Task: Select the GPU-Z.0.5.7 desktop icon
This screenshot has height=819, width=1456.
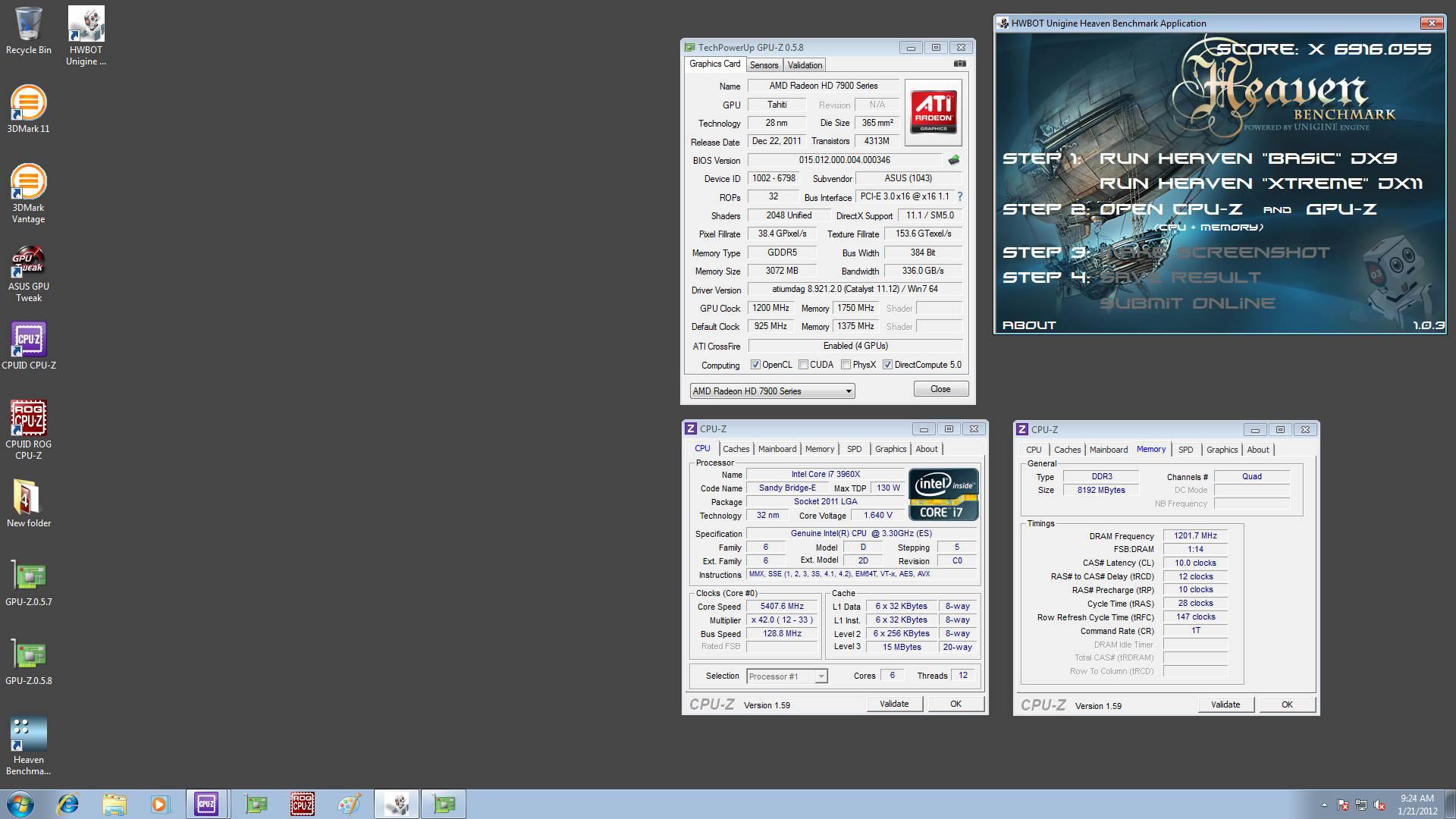Action: [29, 582]
